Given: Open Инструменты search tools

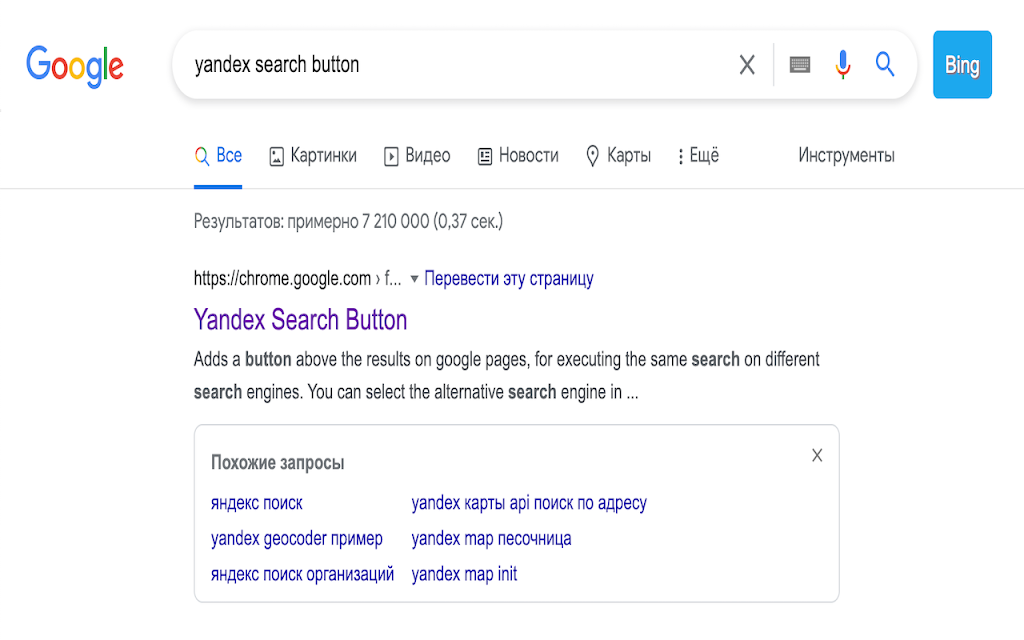Looking at the screenshot, I should [846, 156].
